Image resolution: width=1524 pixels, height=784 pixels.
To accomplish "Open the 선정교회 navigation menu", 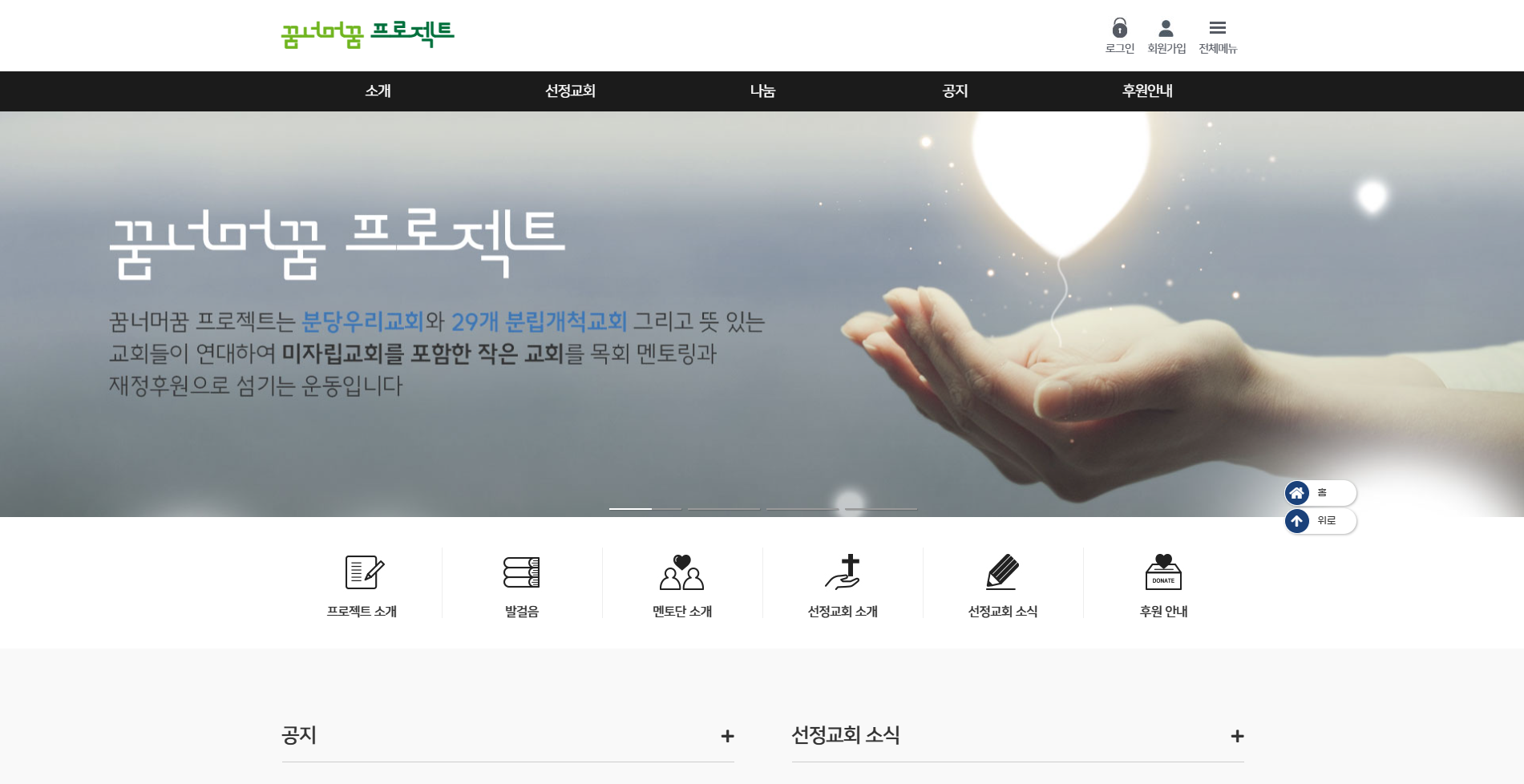I will [570, 91].
